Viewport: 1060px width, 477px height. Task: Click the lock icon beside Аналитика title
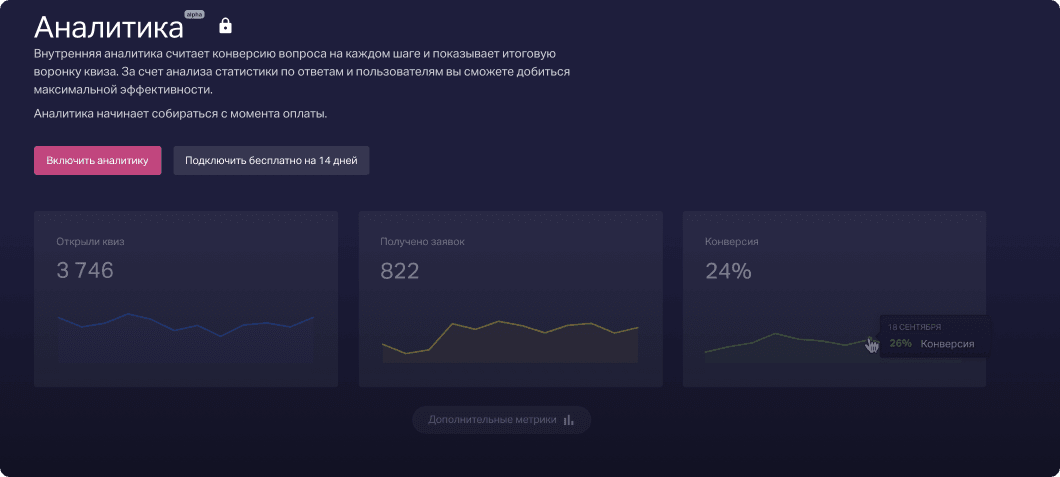[225, 25]
